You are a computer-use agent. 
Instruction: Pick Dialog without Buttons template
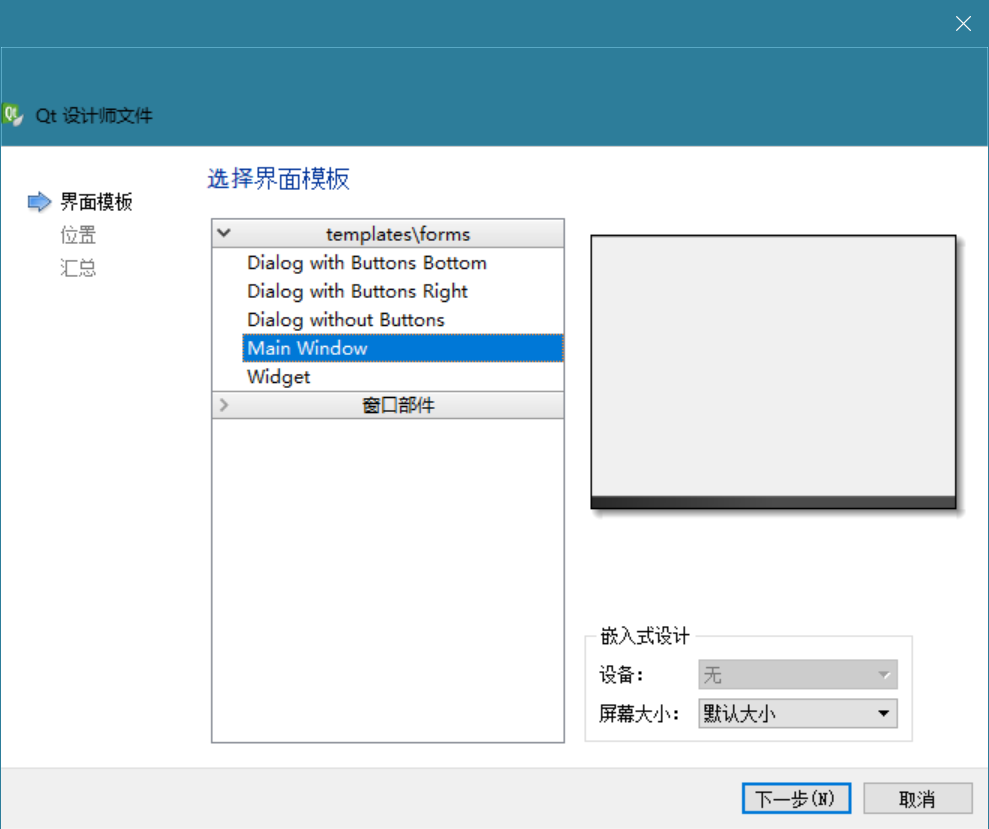(x=346, y=320)
